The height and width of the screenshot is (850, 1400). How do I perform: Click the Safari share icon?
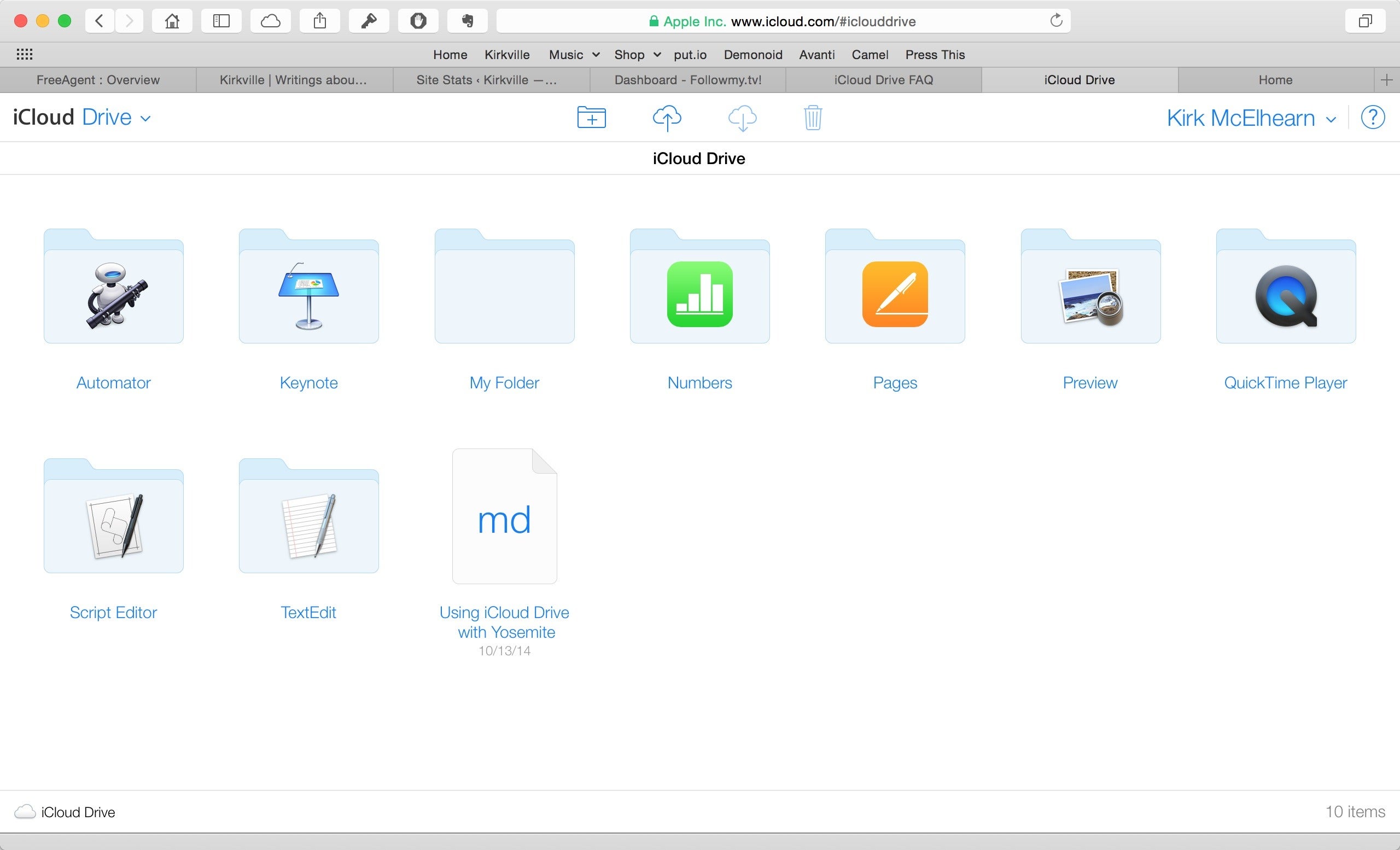point(320,21)
